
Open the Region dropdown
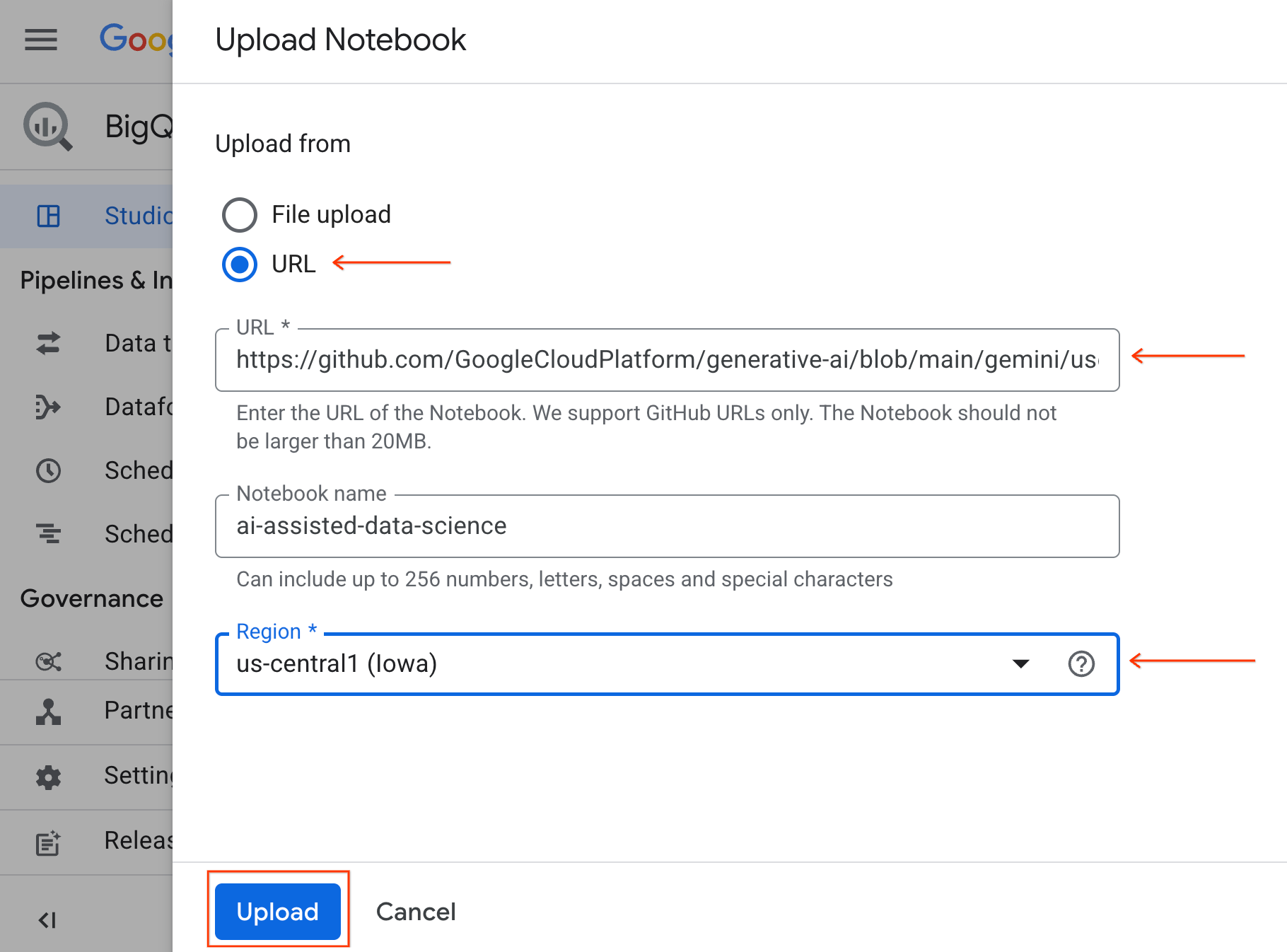1020,664
